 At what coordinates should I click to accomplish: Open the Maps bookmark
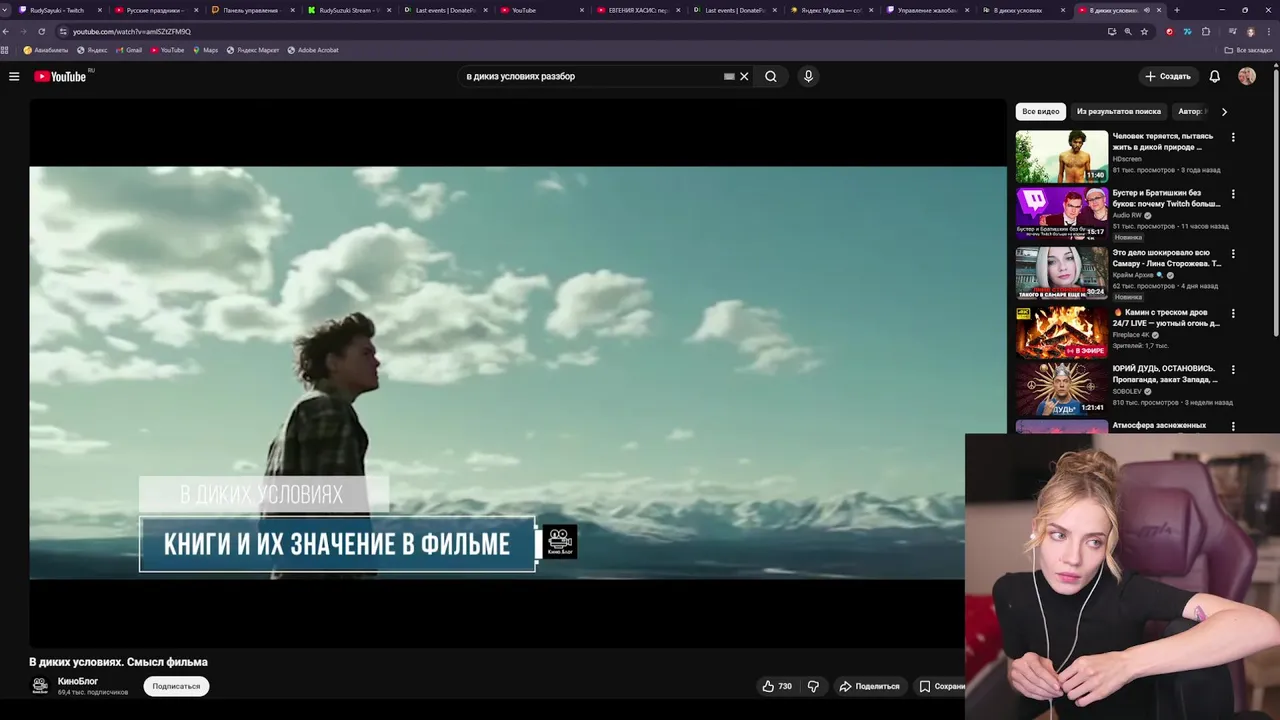point(205,50)
